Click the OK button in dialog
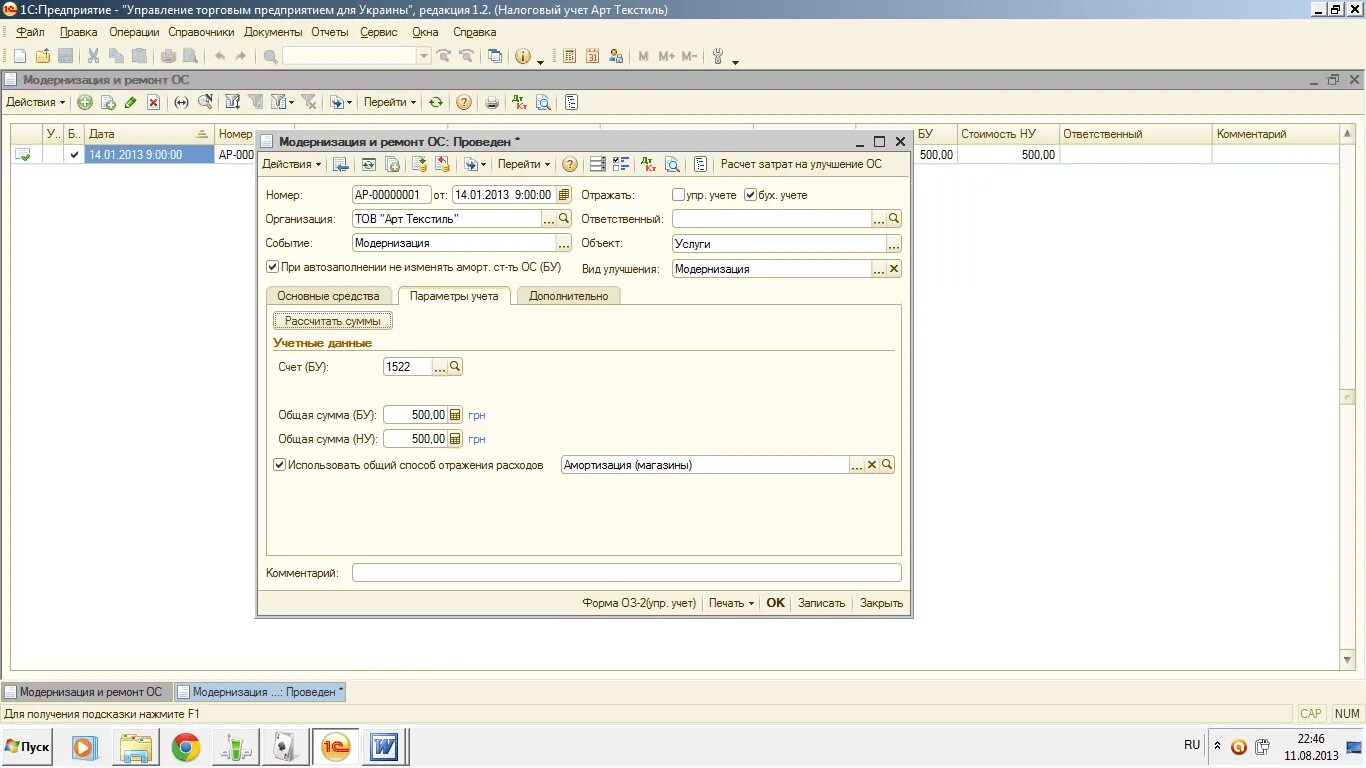 pos(776,603)
